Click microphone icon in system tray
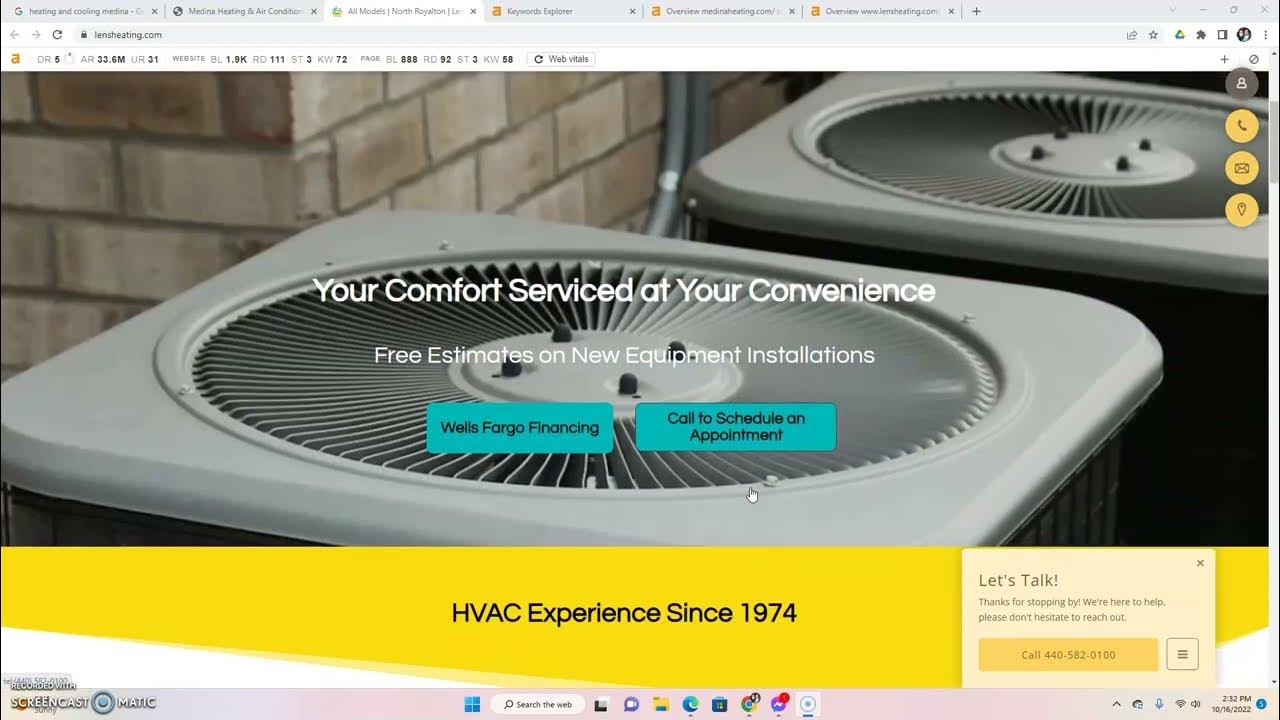The height and width of the screenshot is (720, 1280). pos(1159,704)
